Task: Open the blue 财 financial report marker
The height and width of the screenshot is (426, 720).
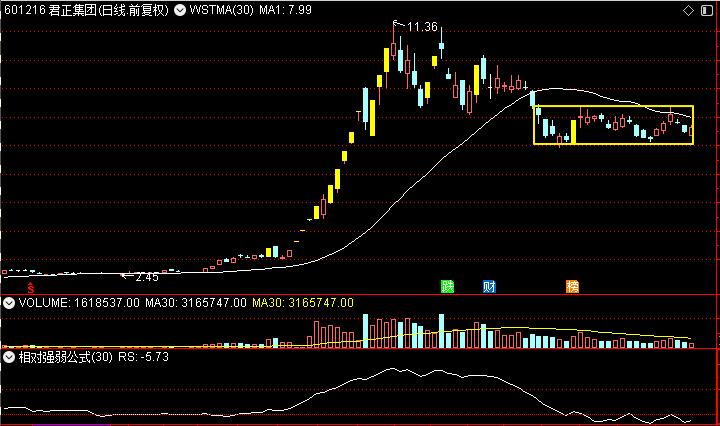Action: [489, 286]
